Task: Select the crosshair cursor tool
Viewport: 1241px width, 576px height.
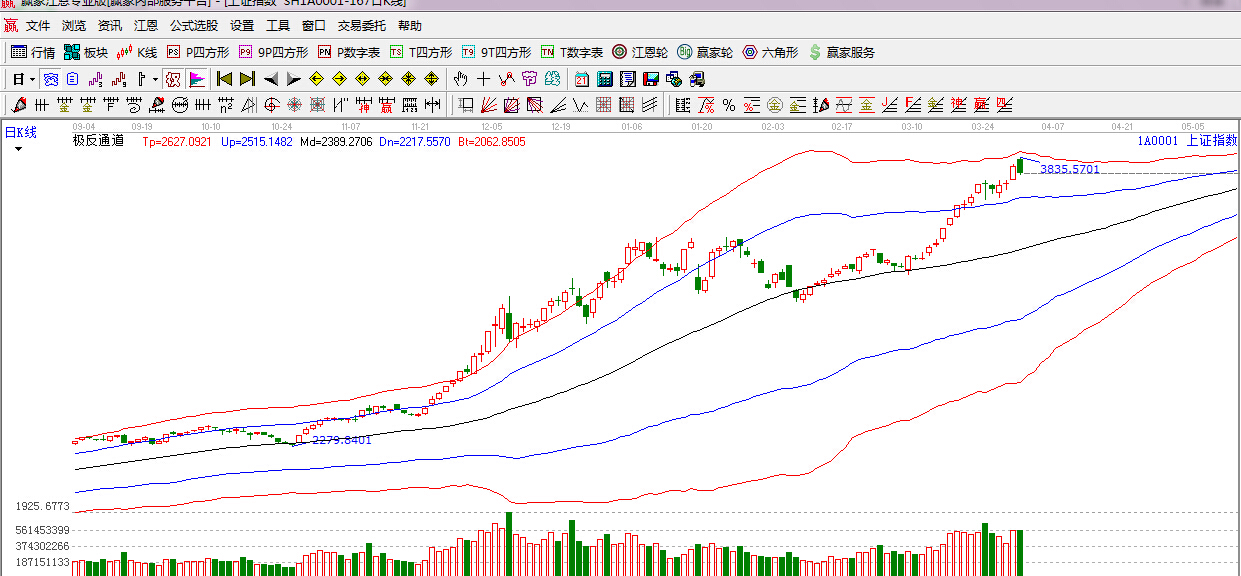Action: [483, 79]
